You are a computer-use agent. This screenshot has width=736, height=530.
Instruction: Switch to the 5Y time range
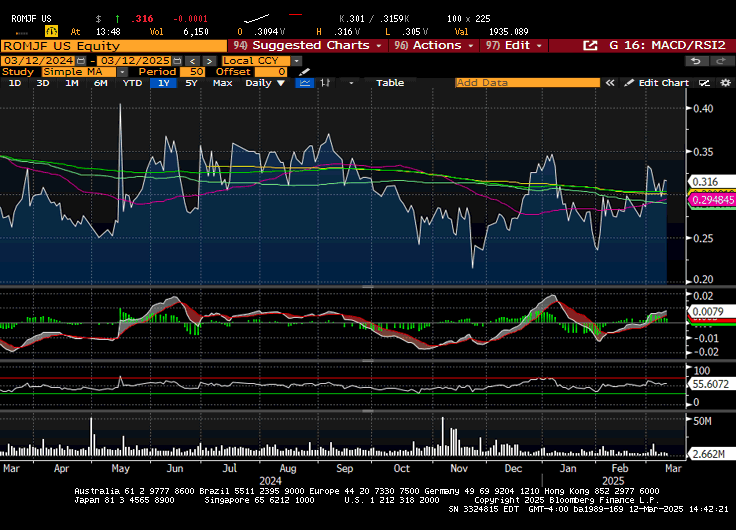click(x=191, y=83)
